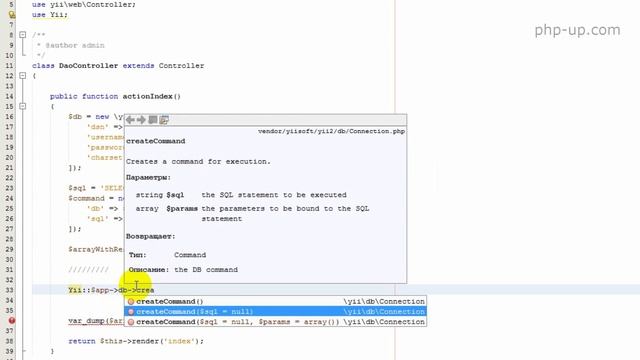Click 'Creates a command for execution.' text

point(198,162)
